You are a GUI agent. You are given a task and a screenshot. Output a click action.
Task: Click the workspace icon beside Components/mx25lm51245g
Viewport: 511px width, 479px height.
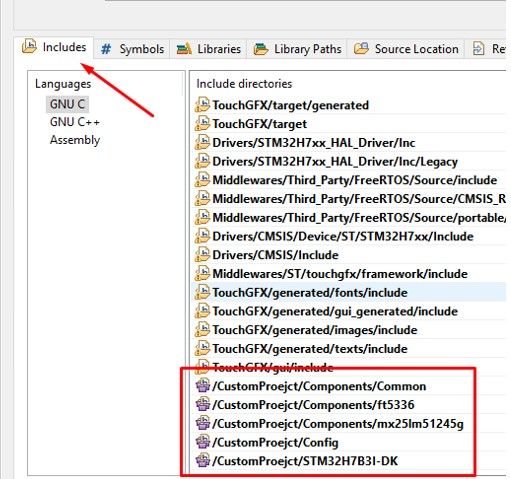tap(203, 423)
